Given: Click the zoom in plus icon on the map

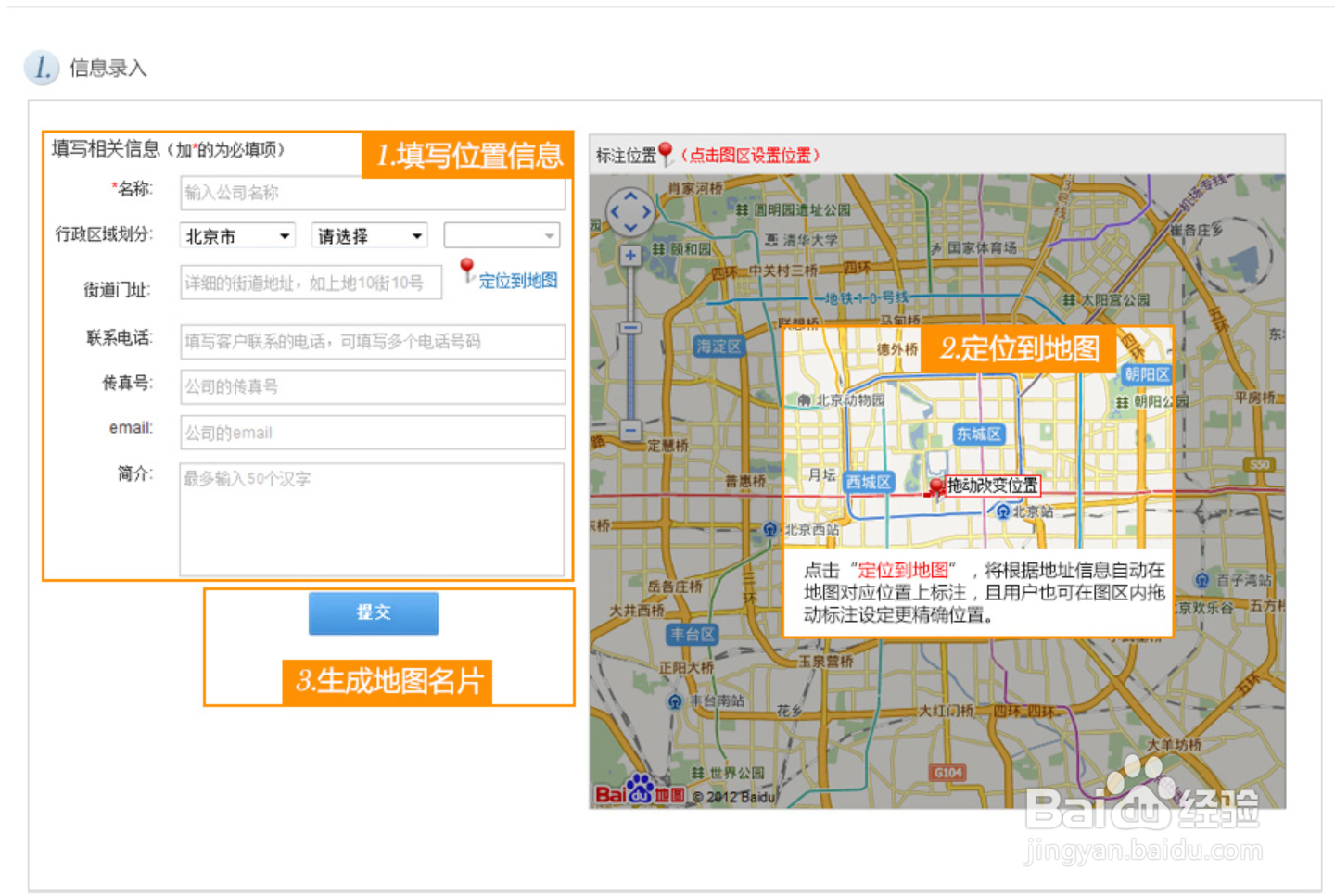Looking at the screenshot, I should [630, 256].
